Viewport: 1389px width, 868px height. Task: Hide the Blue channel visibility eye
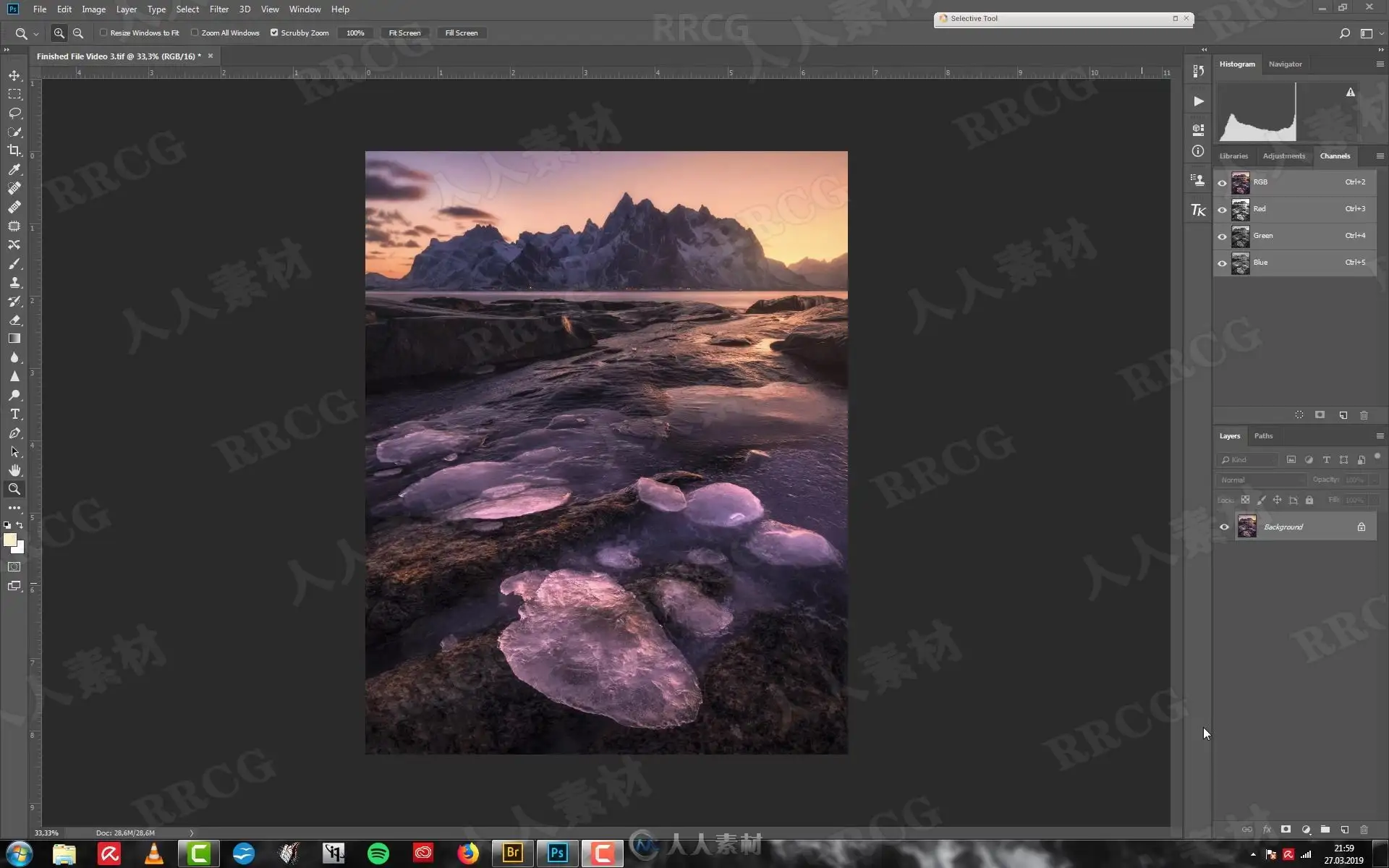(x=1222, y=263)
